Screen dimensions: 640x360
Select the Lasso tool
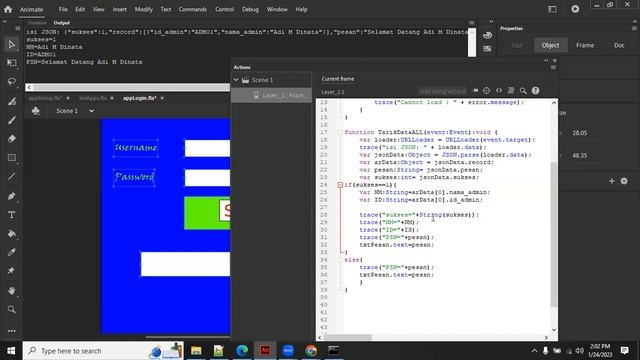pyautogui.click(x=11, y=82)
